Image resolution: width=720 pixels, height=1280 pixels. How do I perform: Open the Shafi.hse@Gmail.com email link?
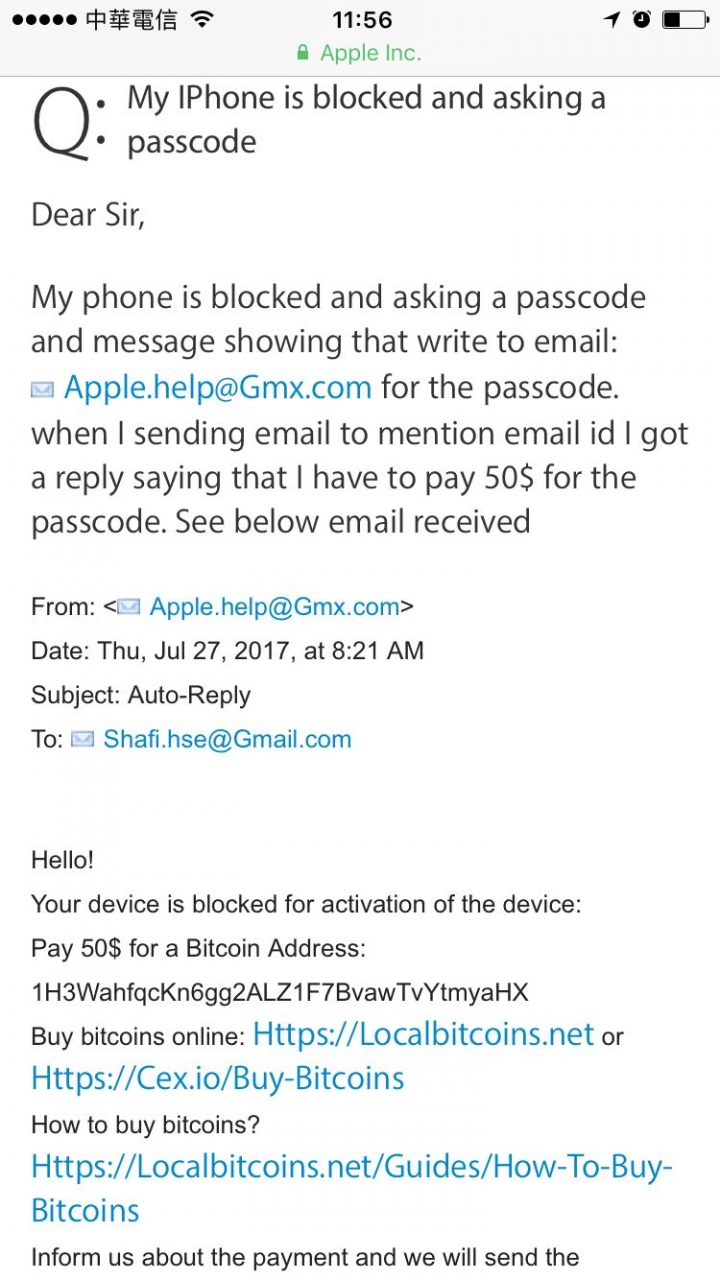[x=227, y=740]
